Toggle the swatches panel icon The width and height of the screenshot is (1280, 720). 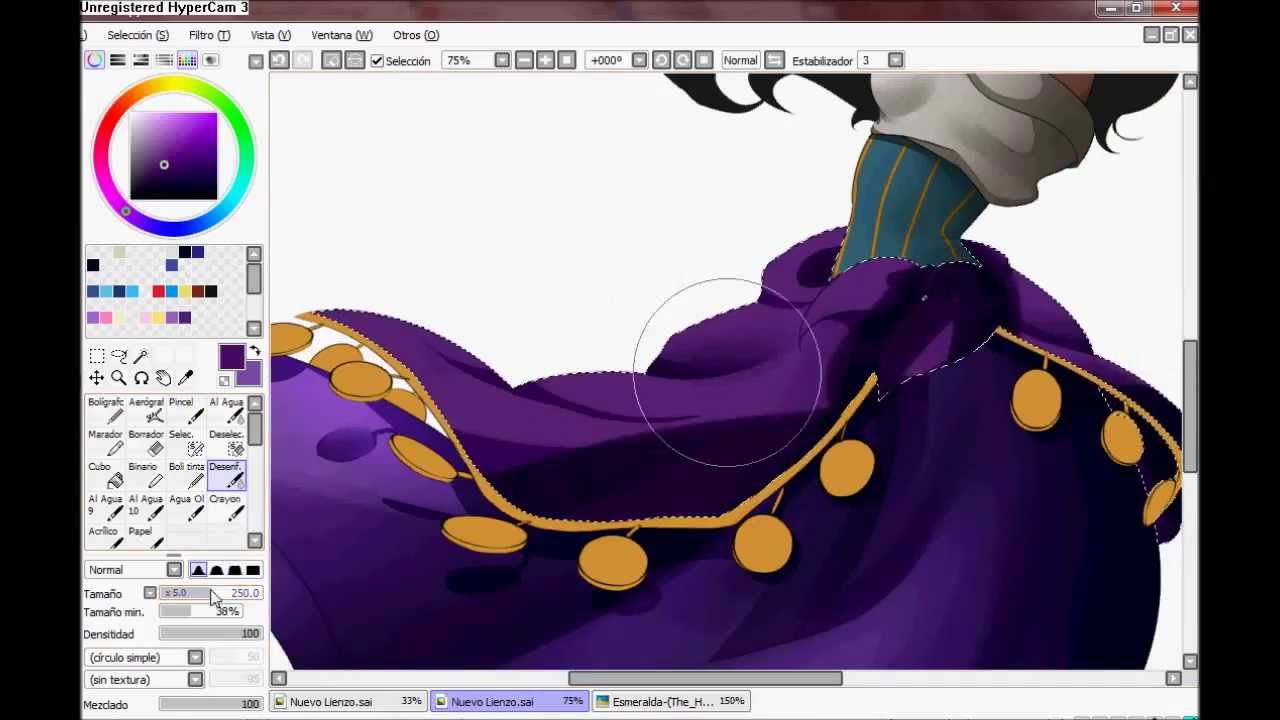point(187,60)
